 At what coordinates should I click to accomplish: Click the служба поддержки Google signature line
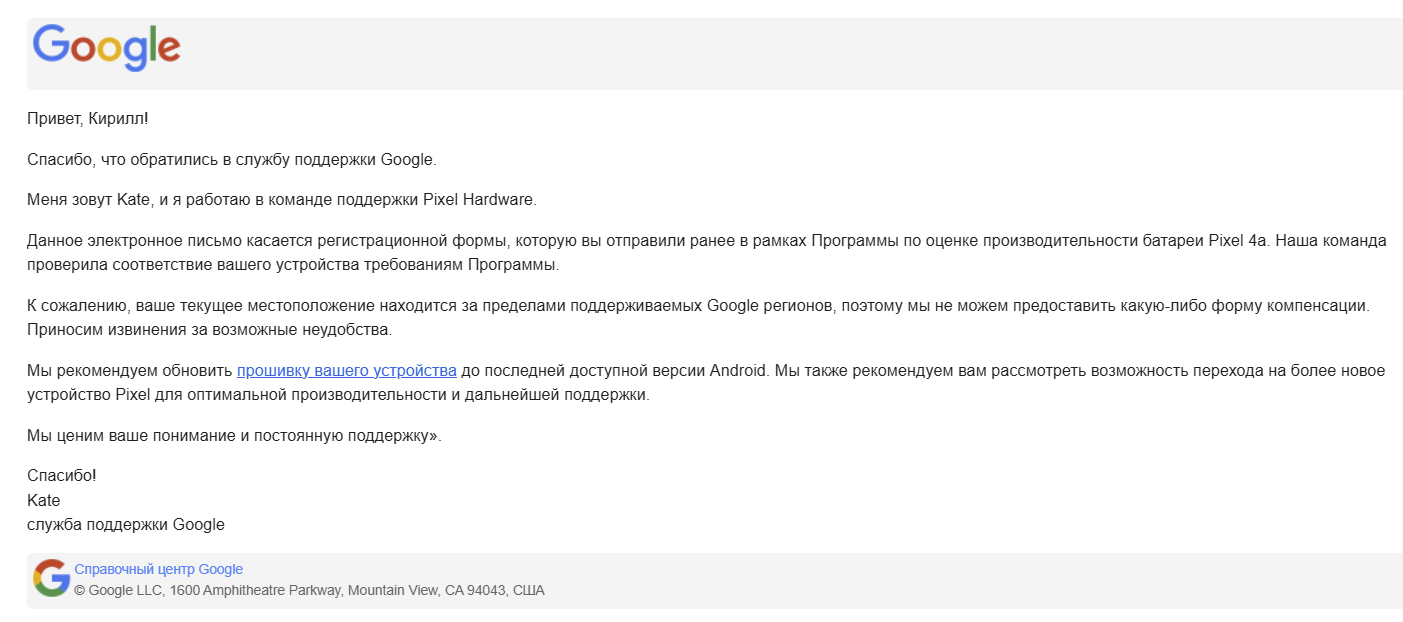point(125,525)
